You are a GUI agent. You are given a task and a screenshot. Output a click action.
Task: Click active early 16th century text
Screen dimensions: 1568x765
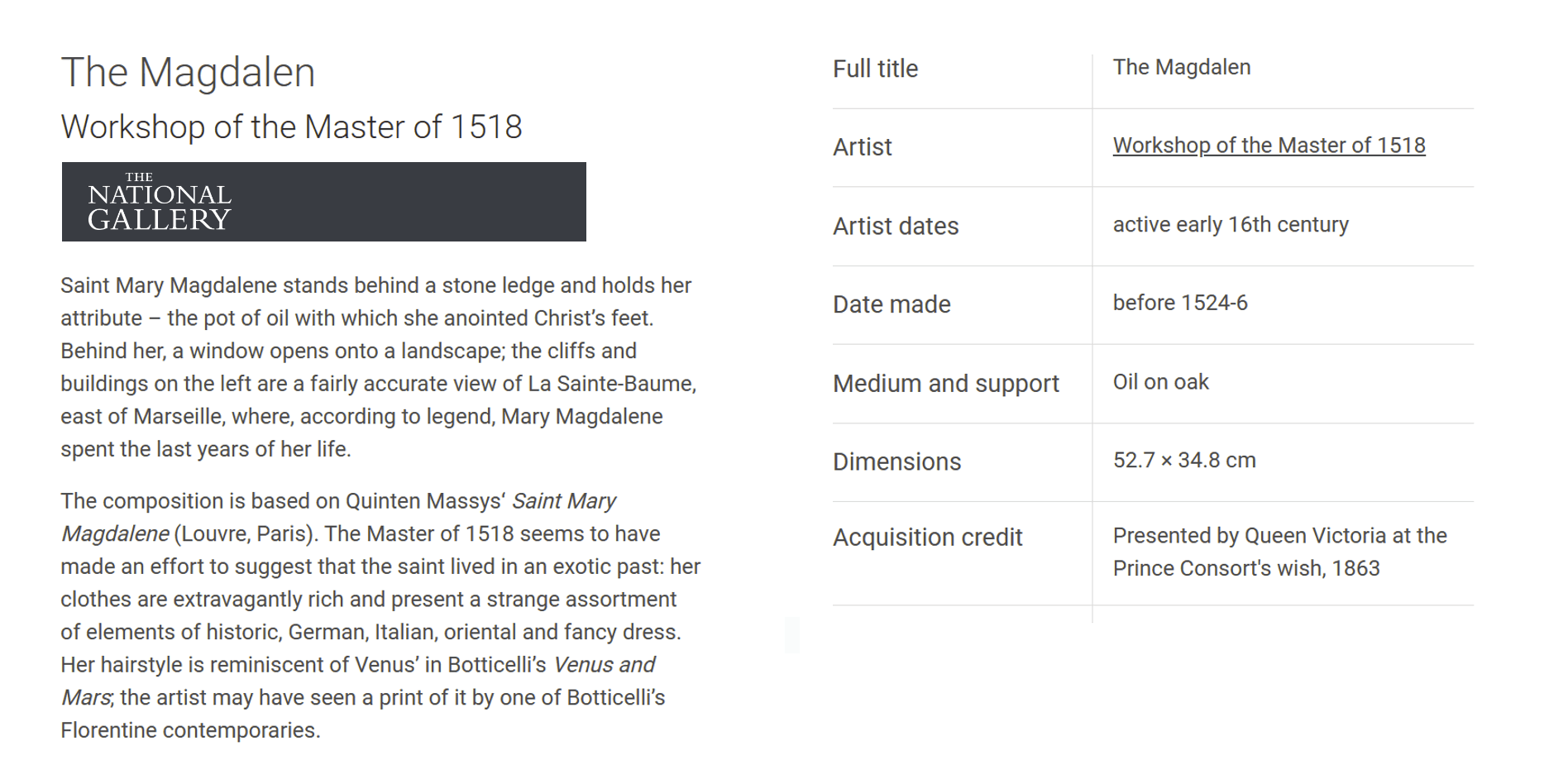[1231, 224]
